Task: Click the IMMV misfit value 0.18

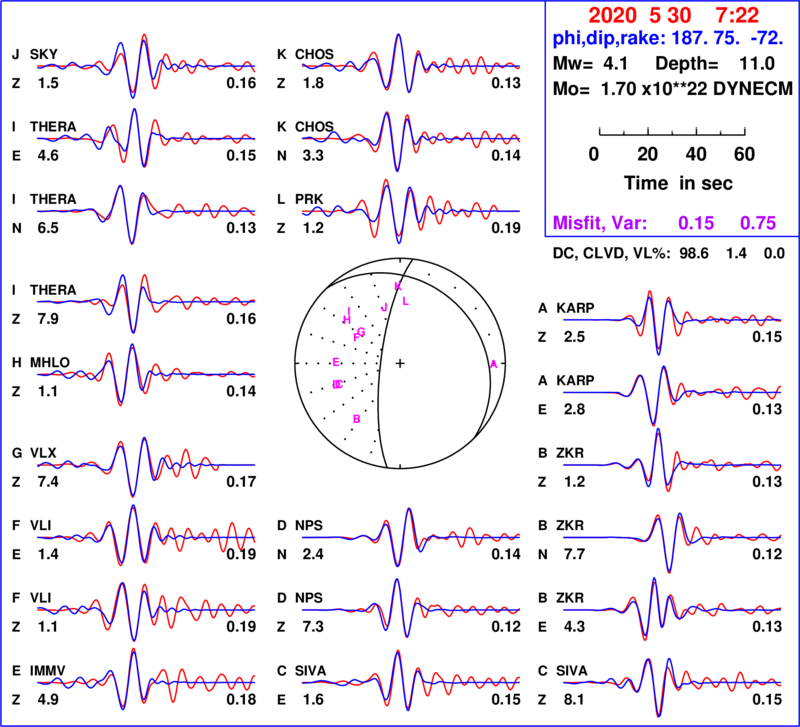Action: pos(241,699)
